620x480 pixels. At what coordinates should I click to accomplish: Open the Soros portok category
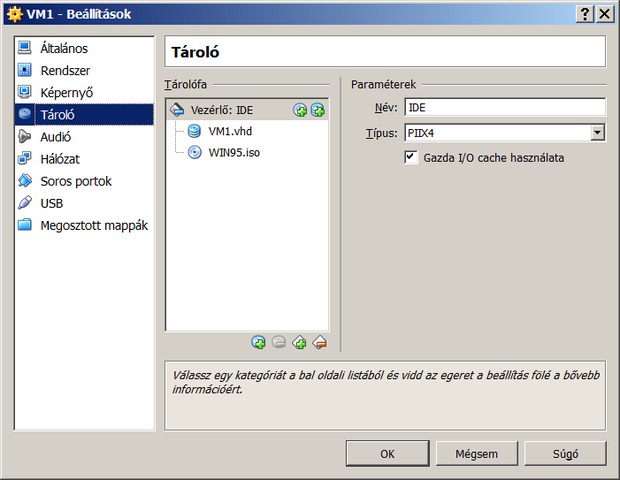(84, 181)
